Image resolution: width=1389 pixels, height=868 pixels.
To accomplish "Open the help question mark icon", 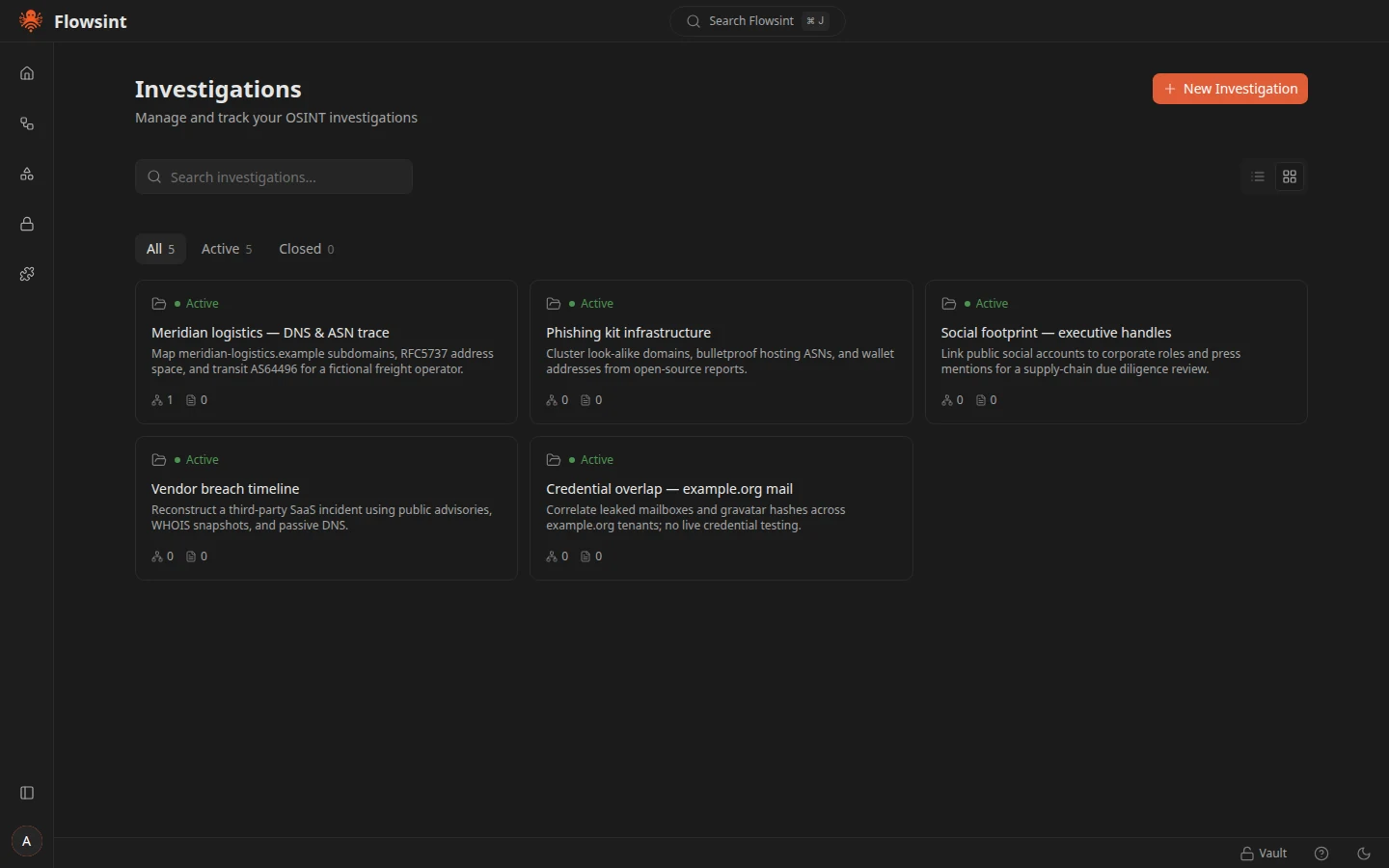I will click(x=1321, y=854).
